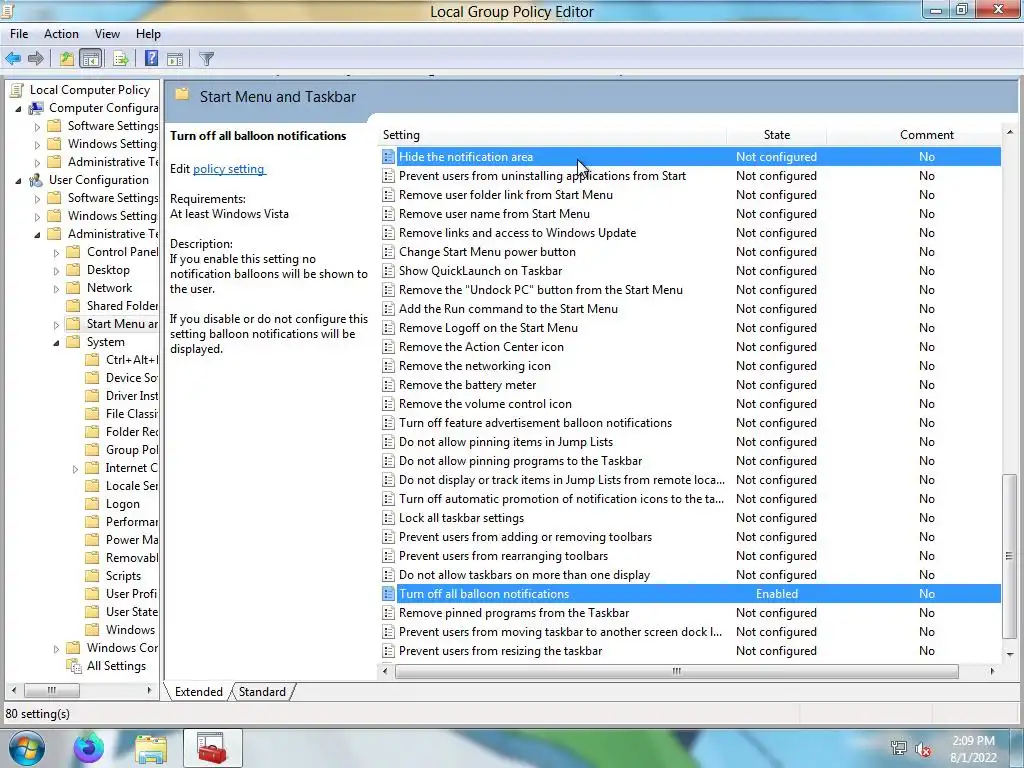Collapse the Computer Configuration node

(18, 108)
